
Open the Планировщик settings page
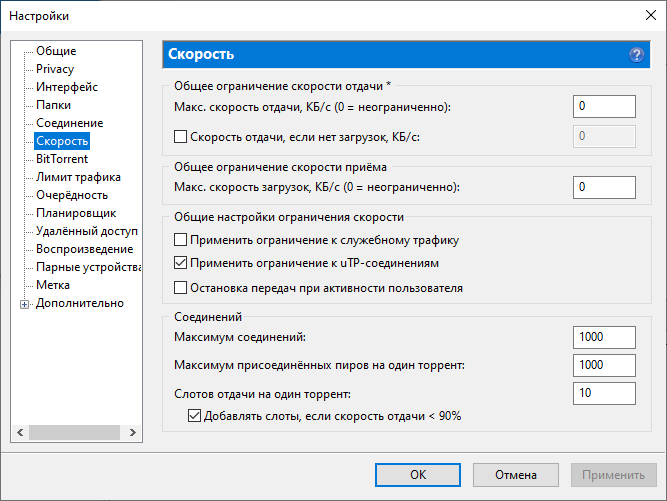pyautogui.click(x=76, y=213)
